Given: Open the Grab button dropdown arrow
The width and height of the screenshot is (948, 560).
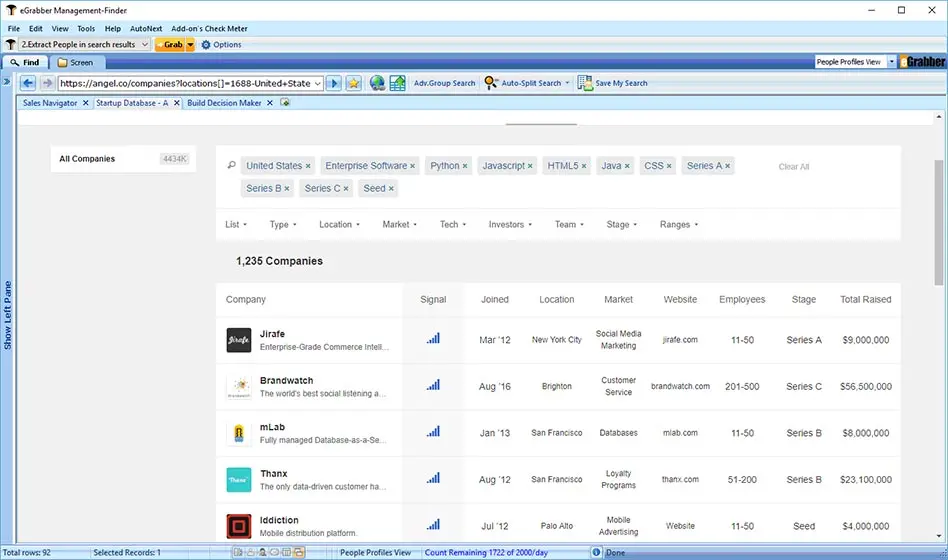Looking at the screenshot, I should (190, 45).
